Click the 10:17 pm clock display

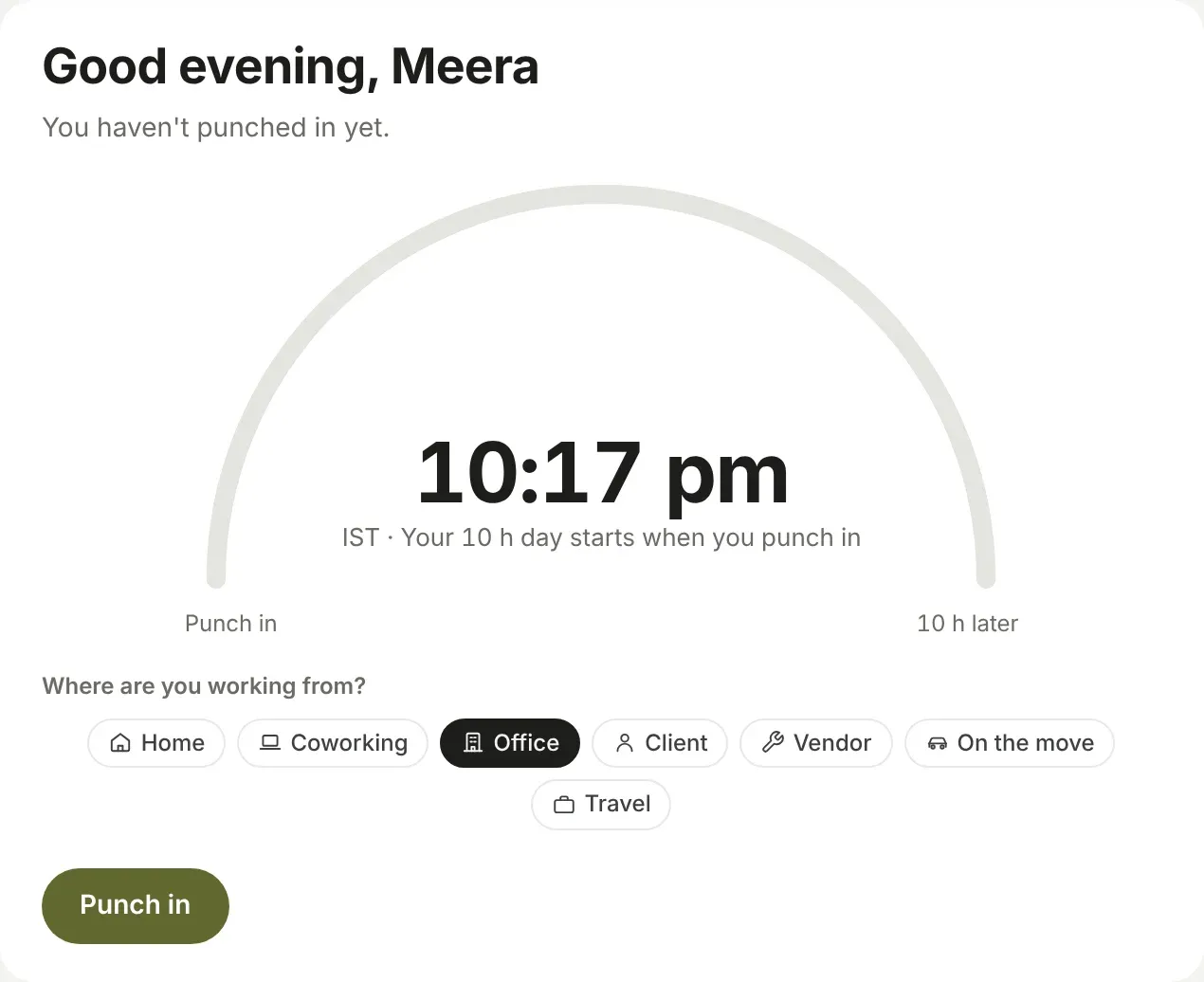pos(603,474)
